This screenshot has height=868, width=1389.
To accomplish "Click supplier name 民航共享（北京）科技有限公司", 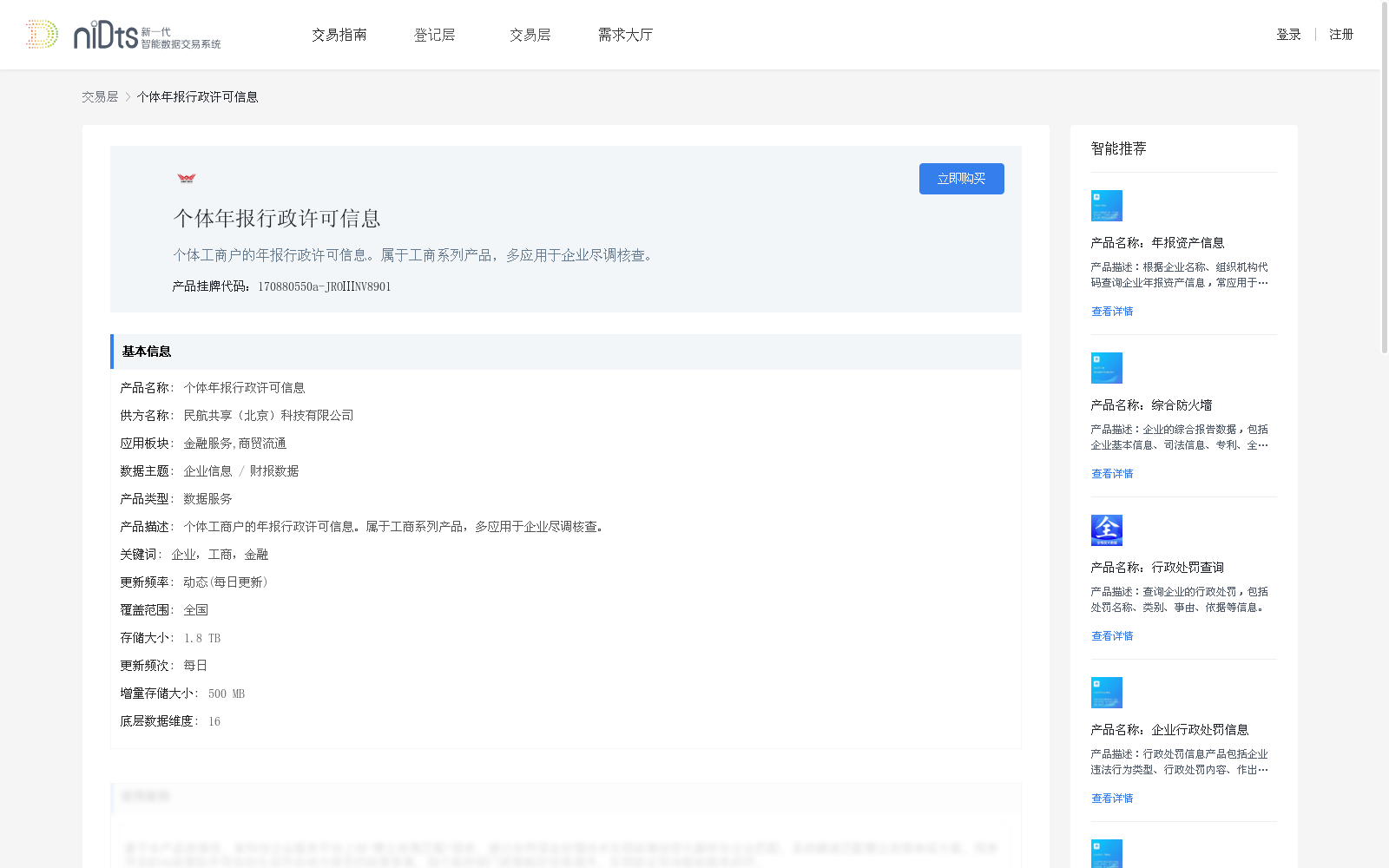I will tap(269, 416).
